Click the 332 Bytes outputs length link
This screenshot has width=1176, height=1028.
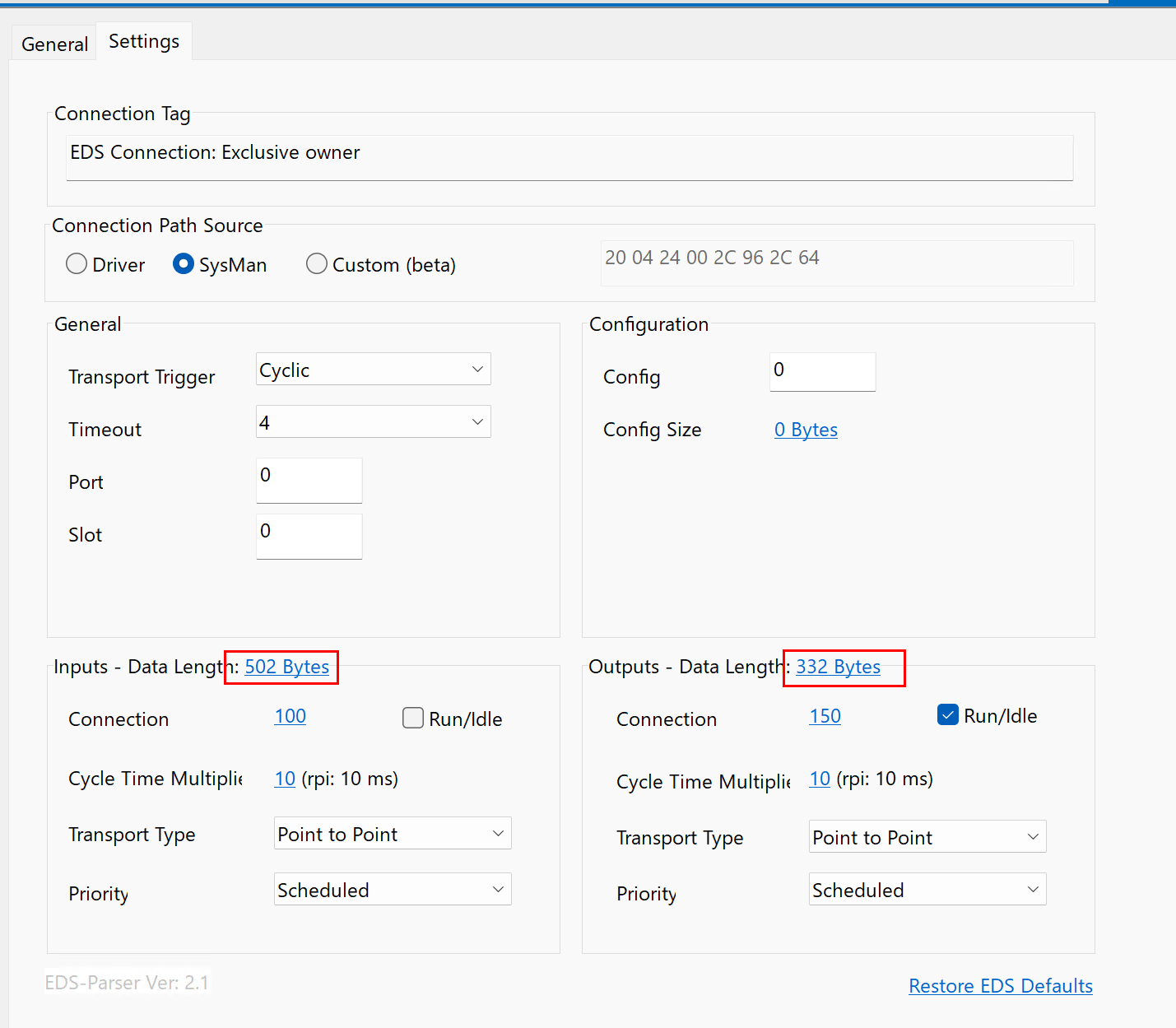pyautogui.click(x=838, y=667)
